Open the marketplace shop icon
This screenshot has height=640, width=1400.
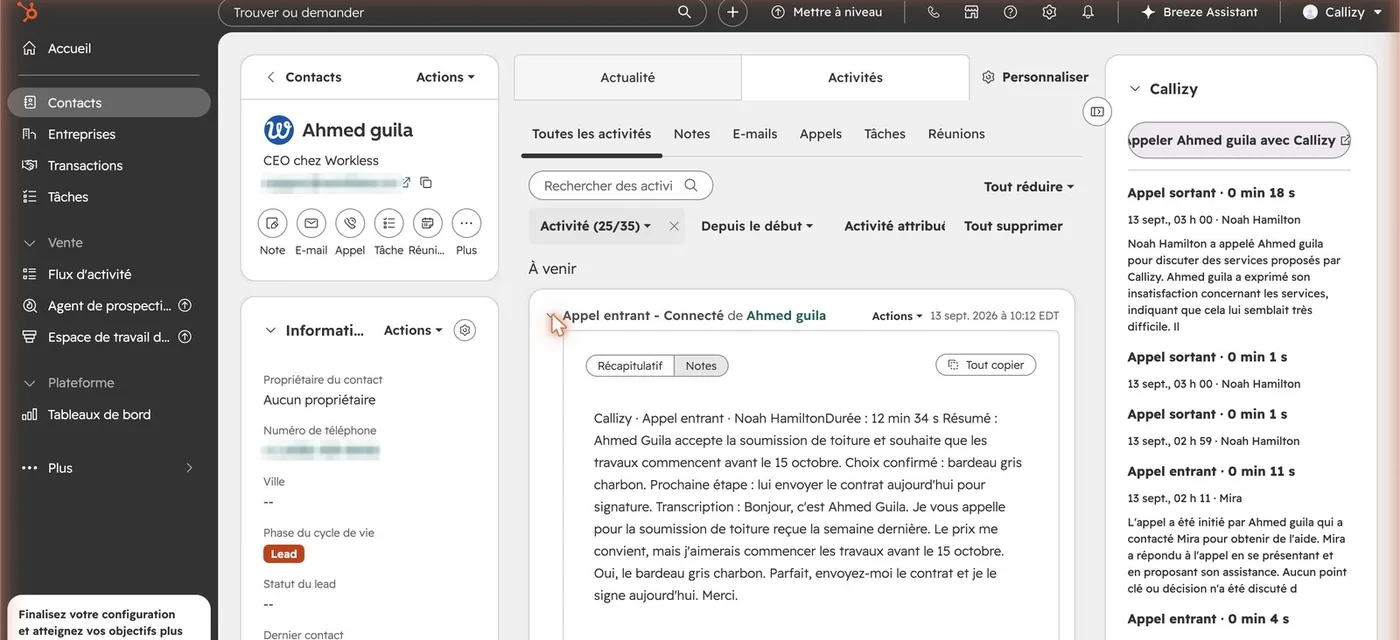click(971, 12)
